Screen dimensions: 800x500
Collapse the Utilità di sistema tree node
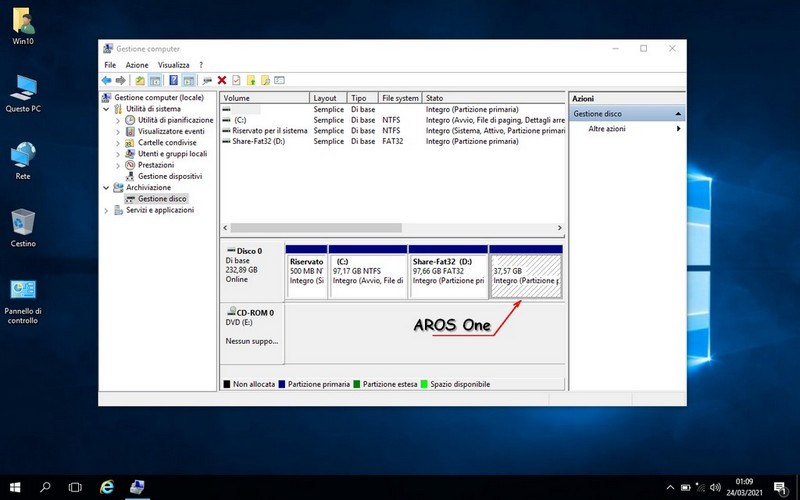[107, 109]
